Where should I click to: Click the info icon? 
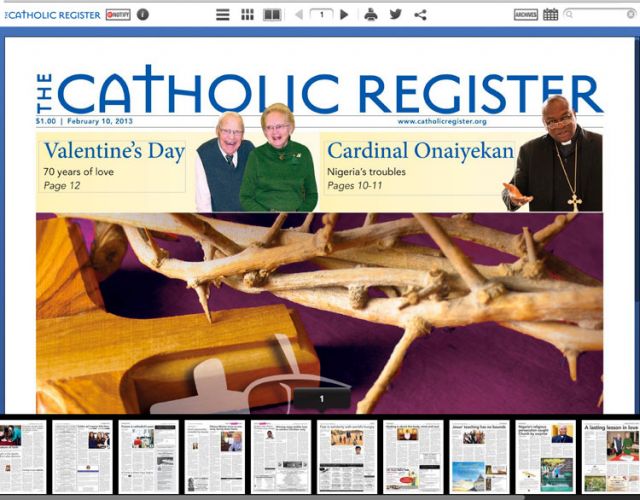(x=142, y=15)
